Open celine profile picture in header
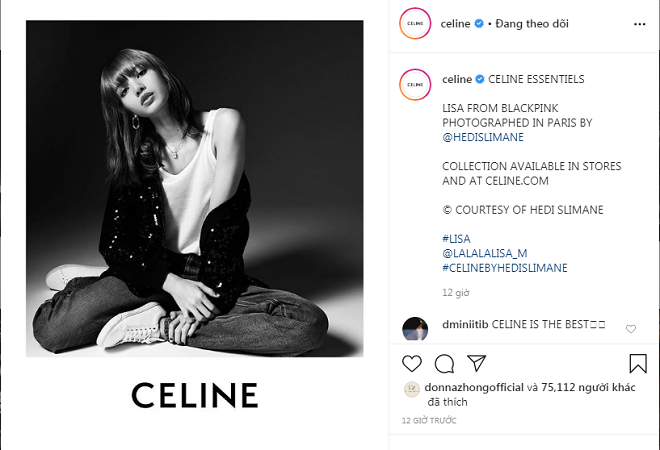Screen dimensions: 660x450 (x=415, y=24)
